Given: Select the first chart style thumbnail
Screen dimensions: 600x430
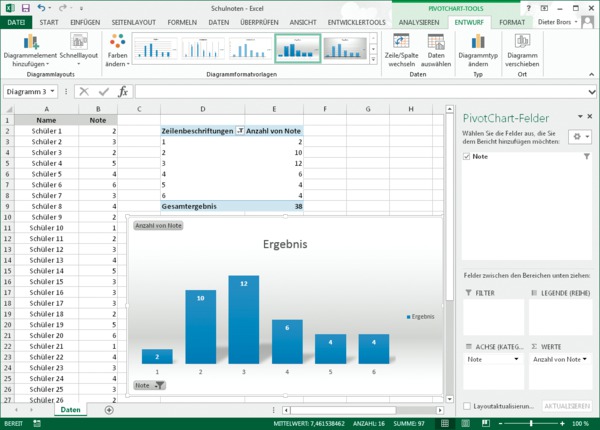Looking at the screenshot, I should 154,48.
